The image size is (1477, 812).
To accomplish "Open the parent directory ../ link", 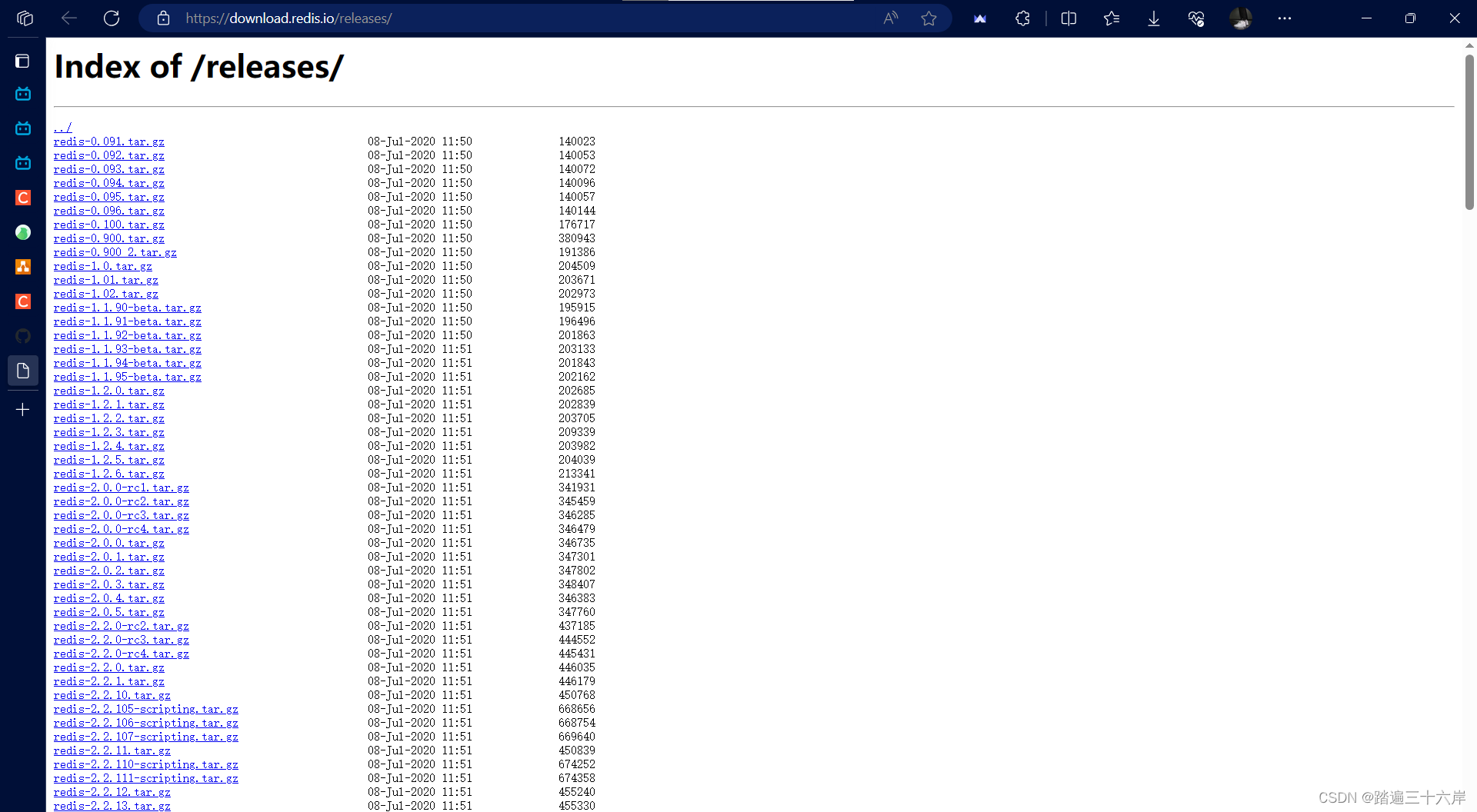I will click(x=62, y=128).
